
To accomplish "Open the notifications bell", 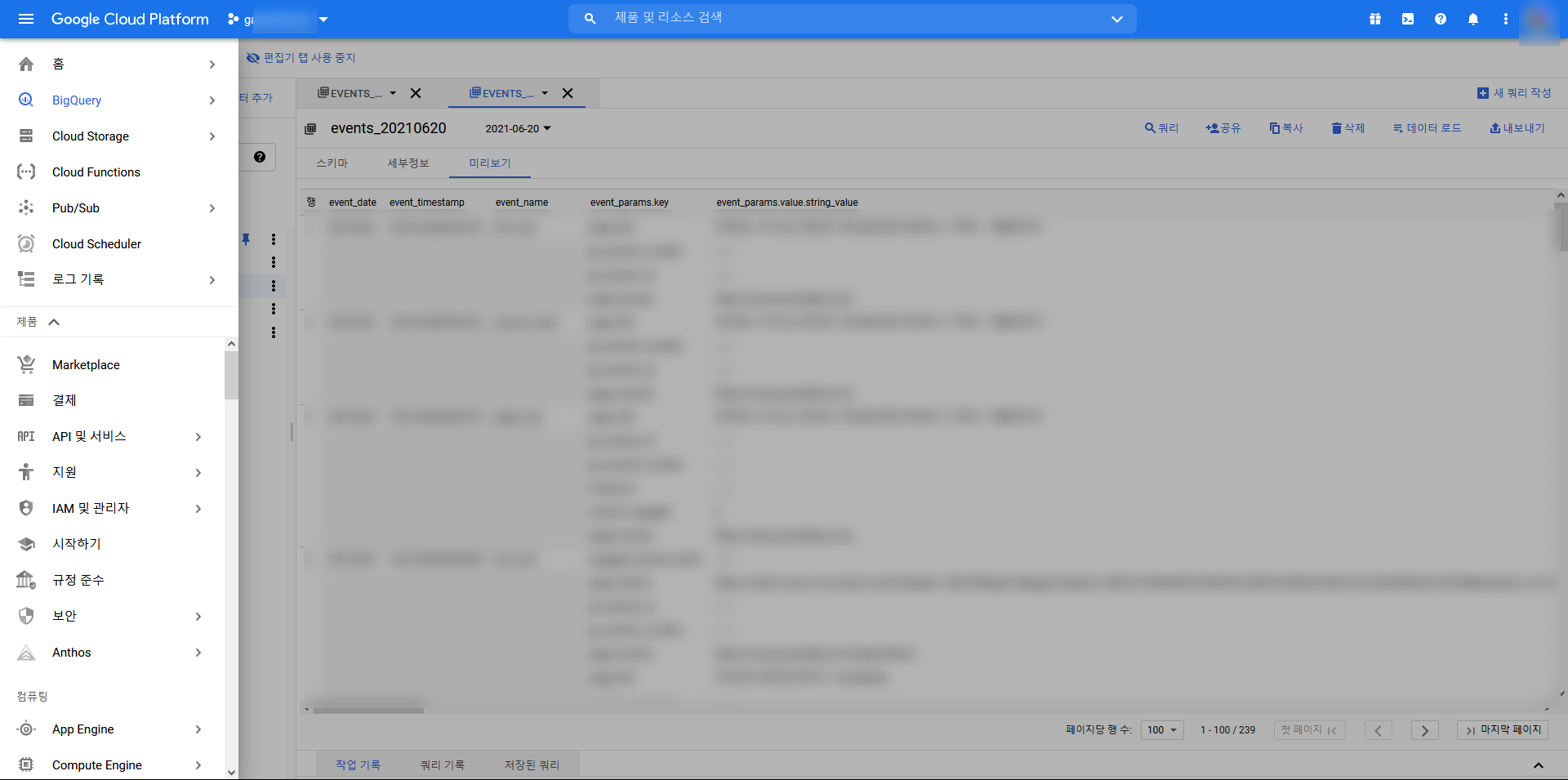I will 1473,19.
